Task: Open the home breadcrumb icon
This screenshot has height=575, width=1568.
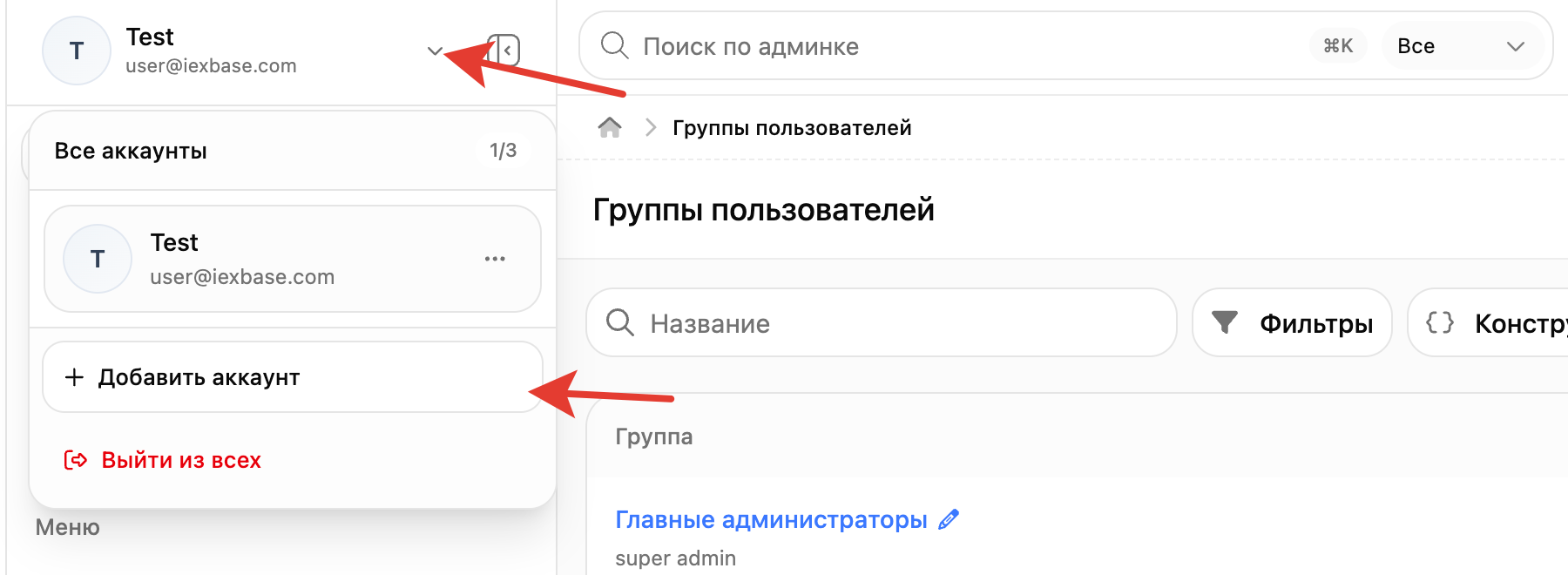Action: (x=610, y=128)
